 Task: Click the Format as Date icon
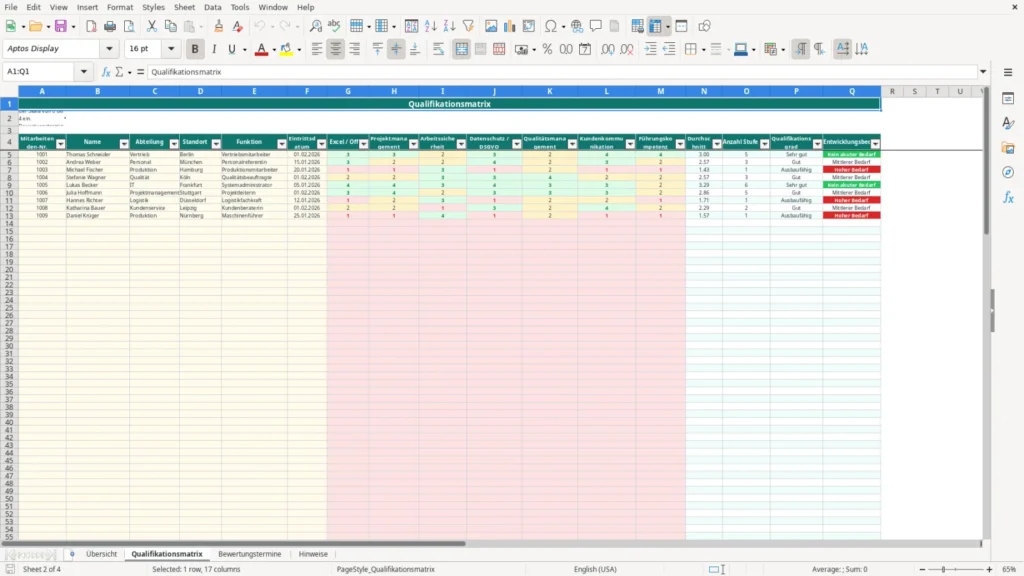[x=585, y=49]
